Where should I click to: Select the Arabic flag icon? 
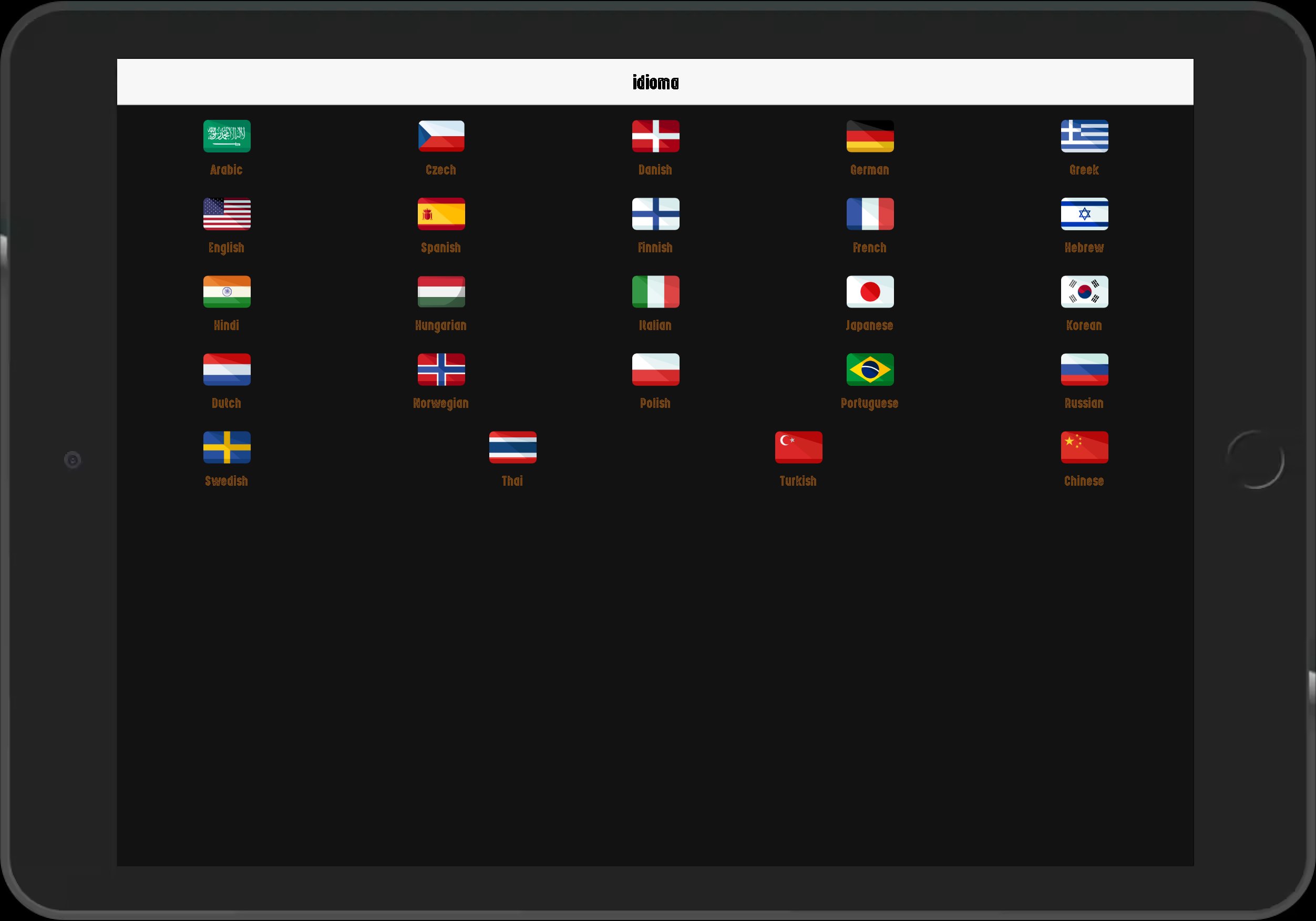coord(227,136)
